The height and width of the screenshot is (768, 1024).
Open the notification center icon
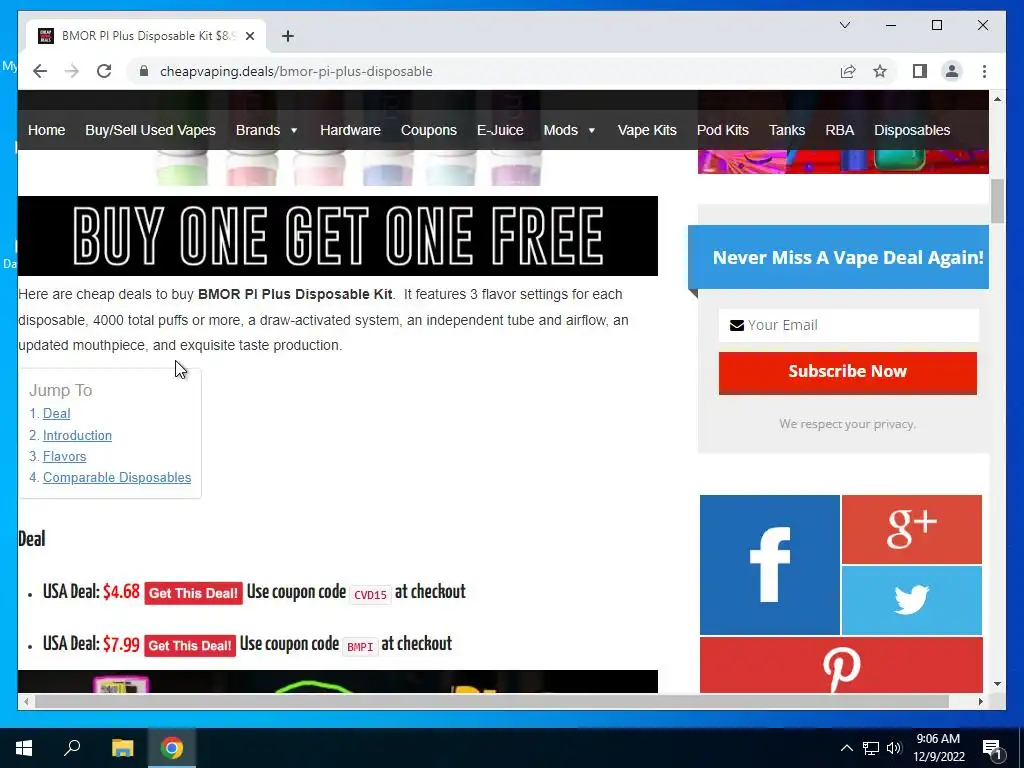pos(992,749)
